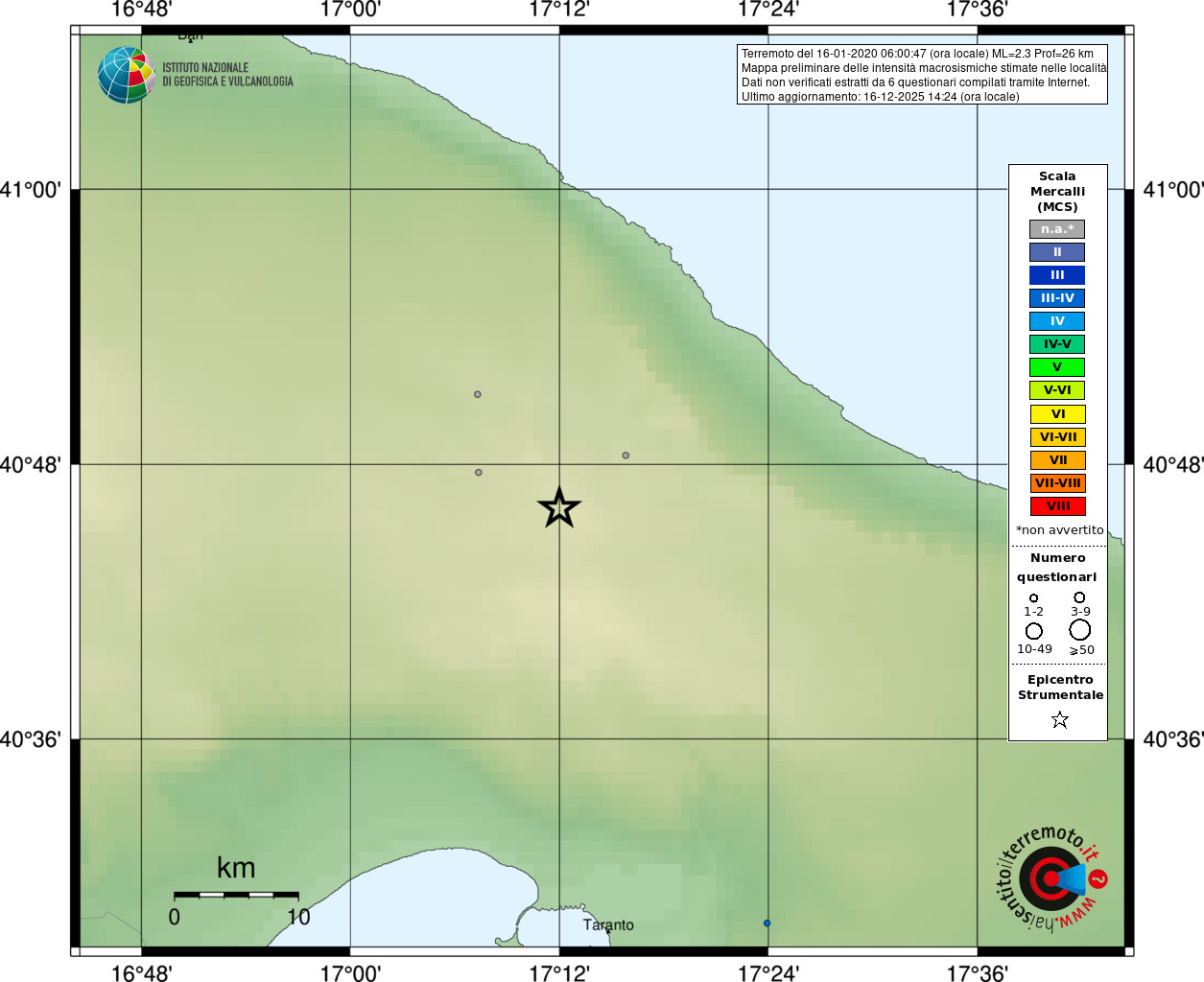
Task: Click the blue intensity dot east of Taranto
Action: point(767,924)
